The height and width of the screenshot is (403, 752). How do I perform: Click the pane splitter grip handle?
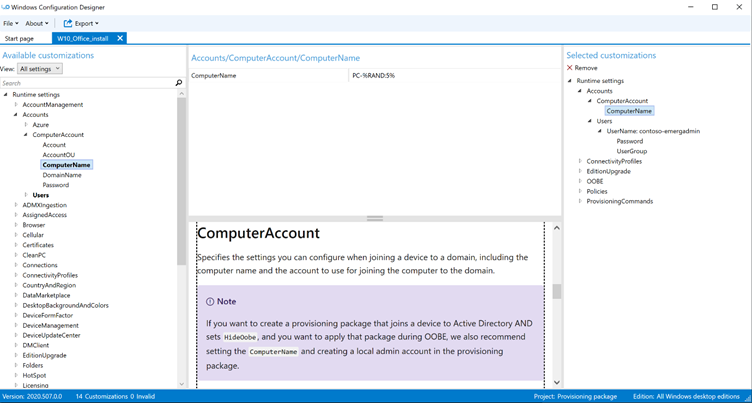click(x=375, y=218)
